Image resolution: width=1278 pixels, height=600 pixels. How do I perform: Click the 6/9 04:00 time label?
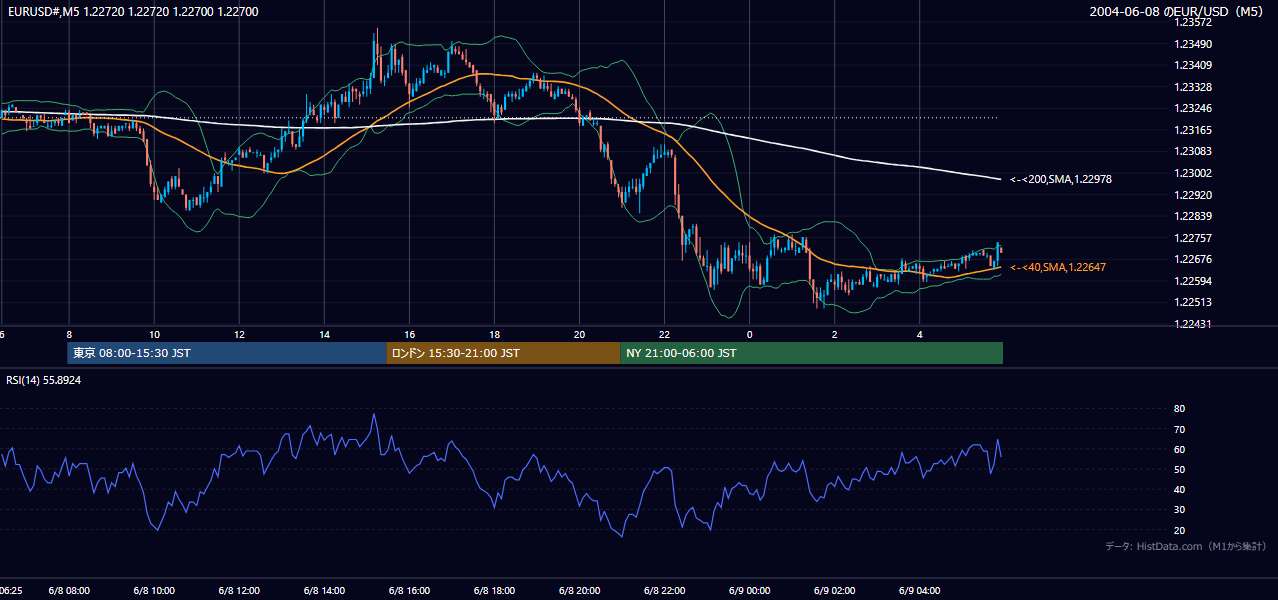coord(919,591)
